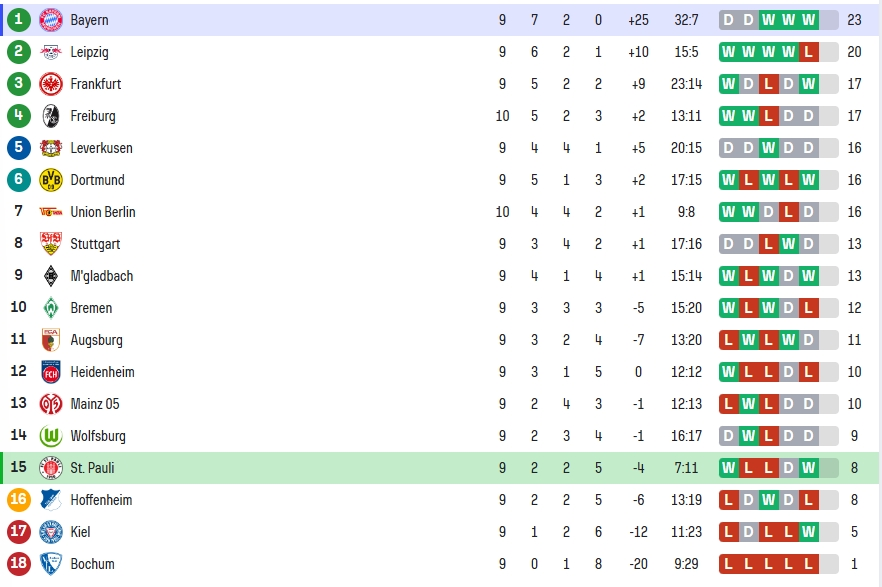Select the Mainz 05 table row name
Image resolution: width=882 pixels, height=587 pixels.
94,404
